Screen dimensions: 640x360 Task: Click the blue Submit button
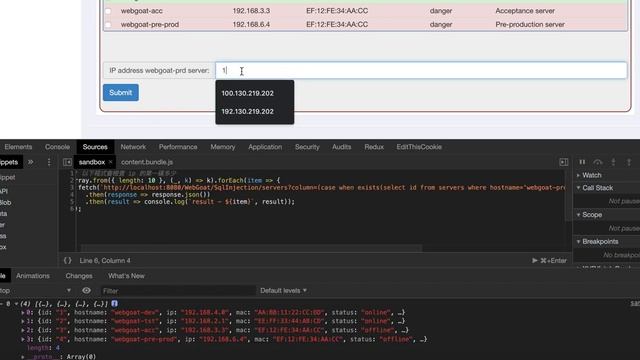point(121,93)
